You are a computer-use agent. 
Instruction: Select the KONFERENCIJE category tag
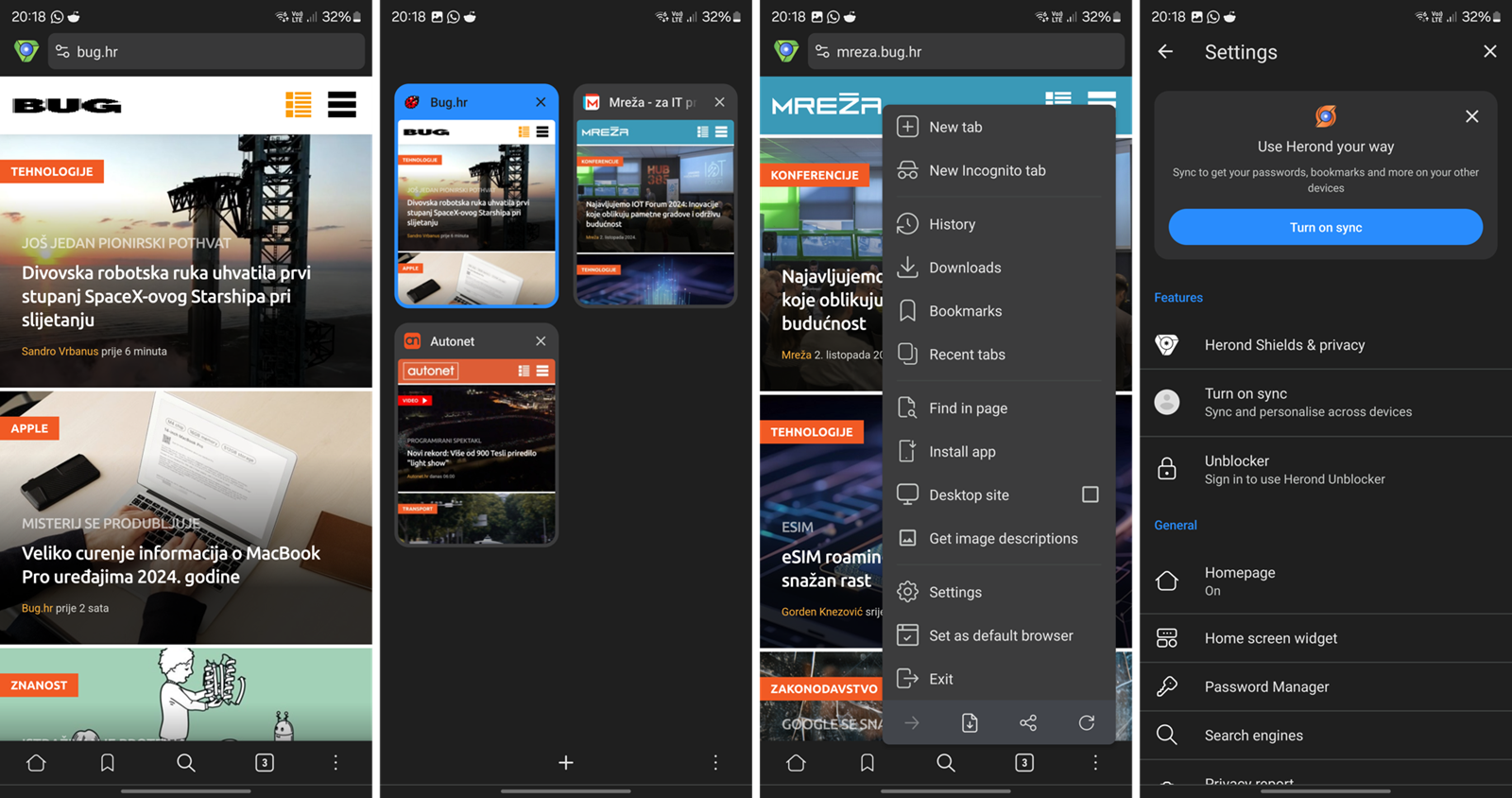point(814,175)
